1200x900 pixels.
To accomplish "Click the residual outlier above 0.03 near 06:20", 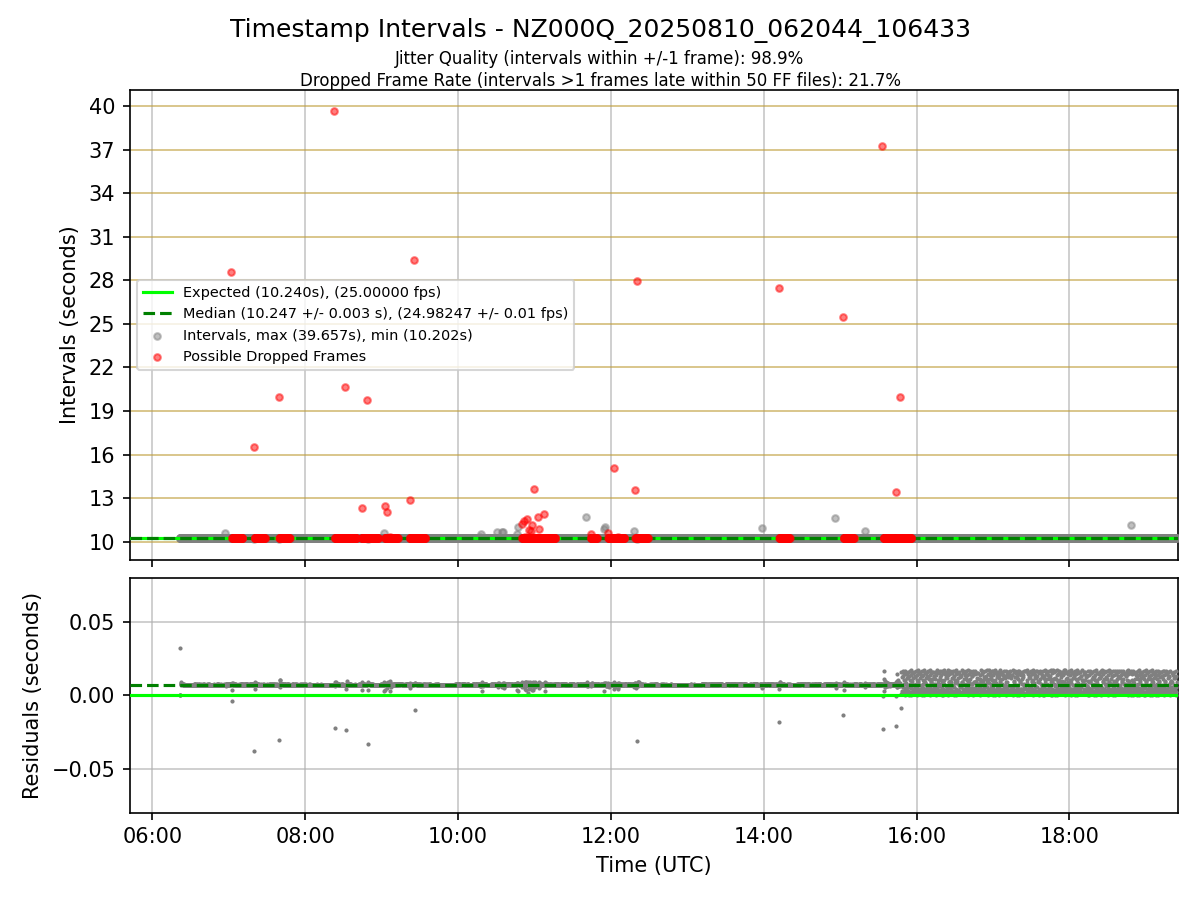I will (x=180, y=648).
